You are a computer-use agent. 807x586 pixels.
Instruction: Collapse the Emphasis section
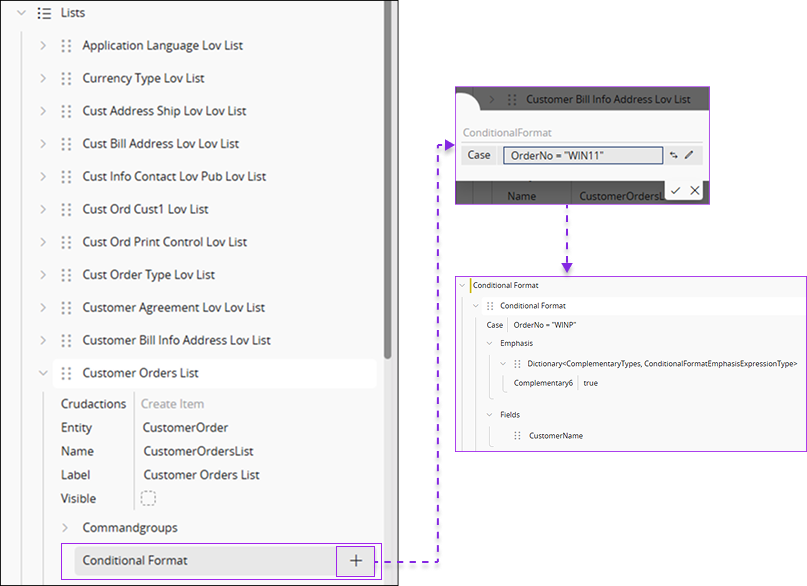click(x=488, y=343)
